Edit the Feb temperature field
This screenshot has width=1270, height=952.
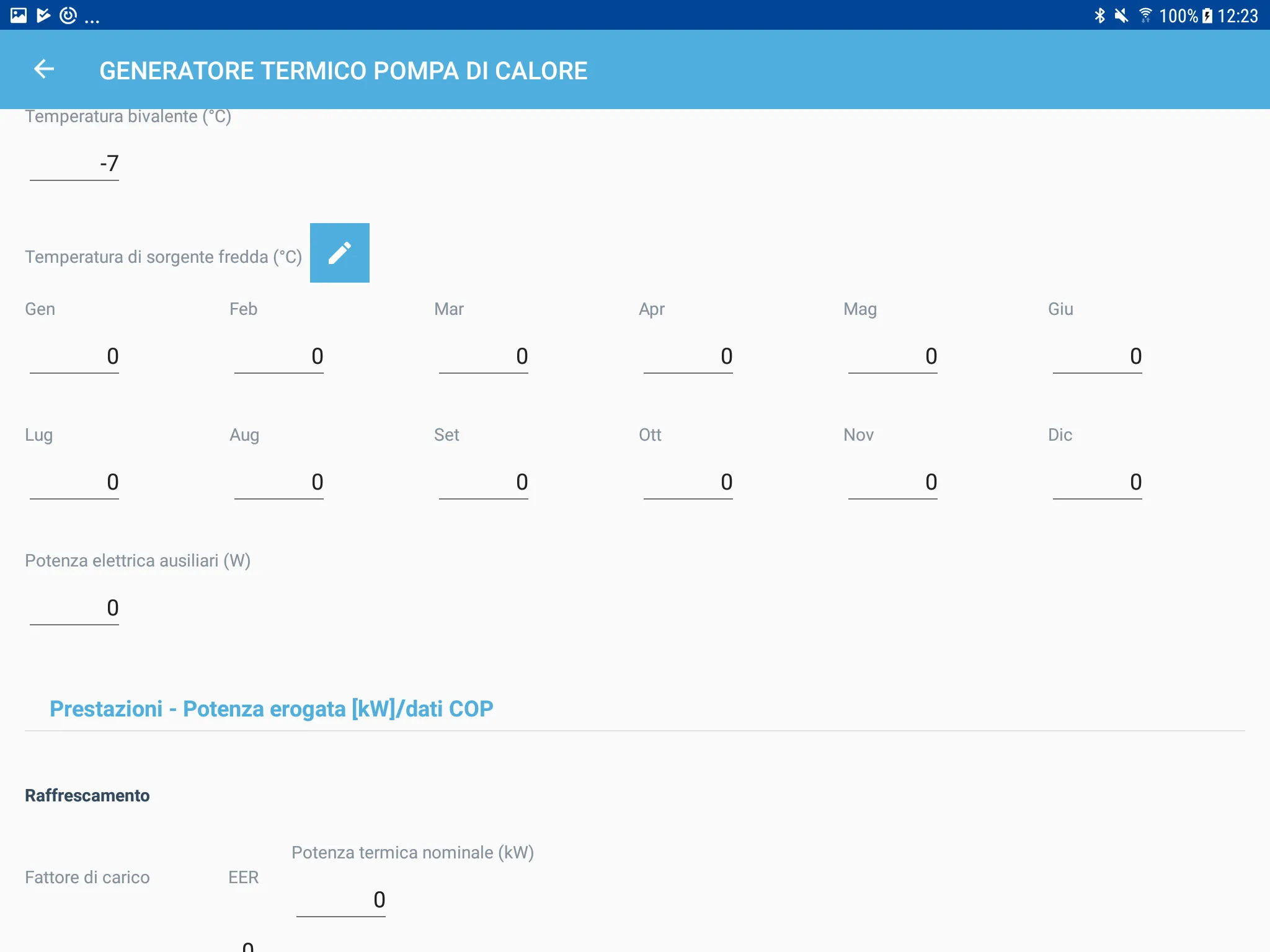pos(279,357)
